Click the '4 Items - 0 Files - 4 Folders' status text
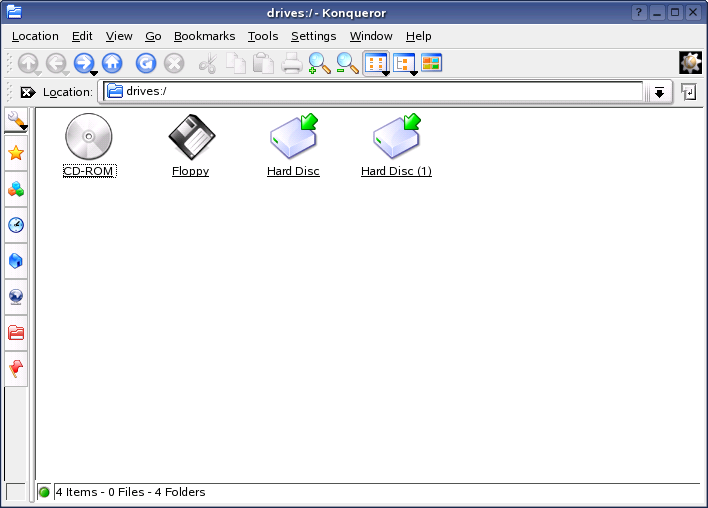This screenshot has height=508, width=708. coord(130,492)
